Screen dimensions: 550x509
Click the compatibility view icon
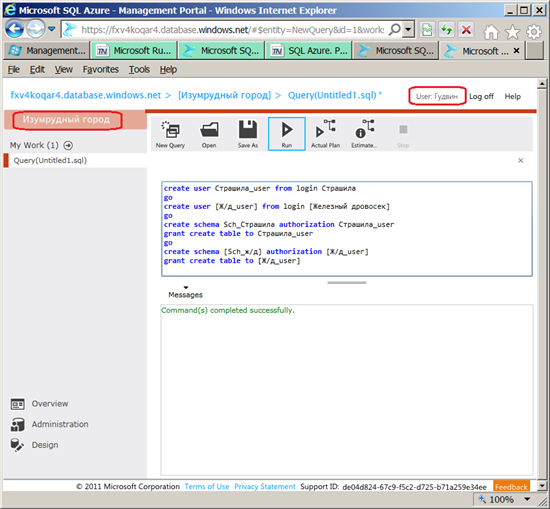tap(427, 30)
